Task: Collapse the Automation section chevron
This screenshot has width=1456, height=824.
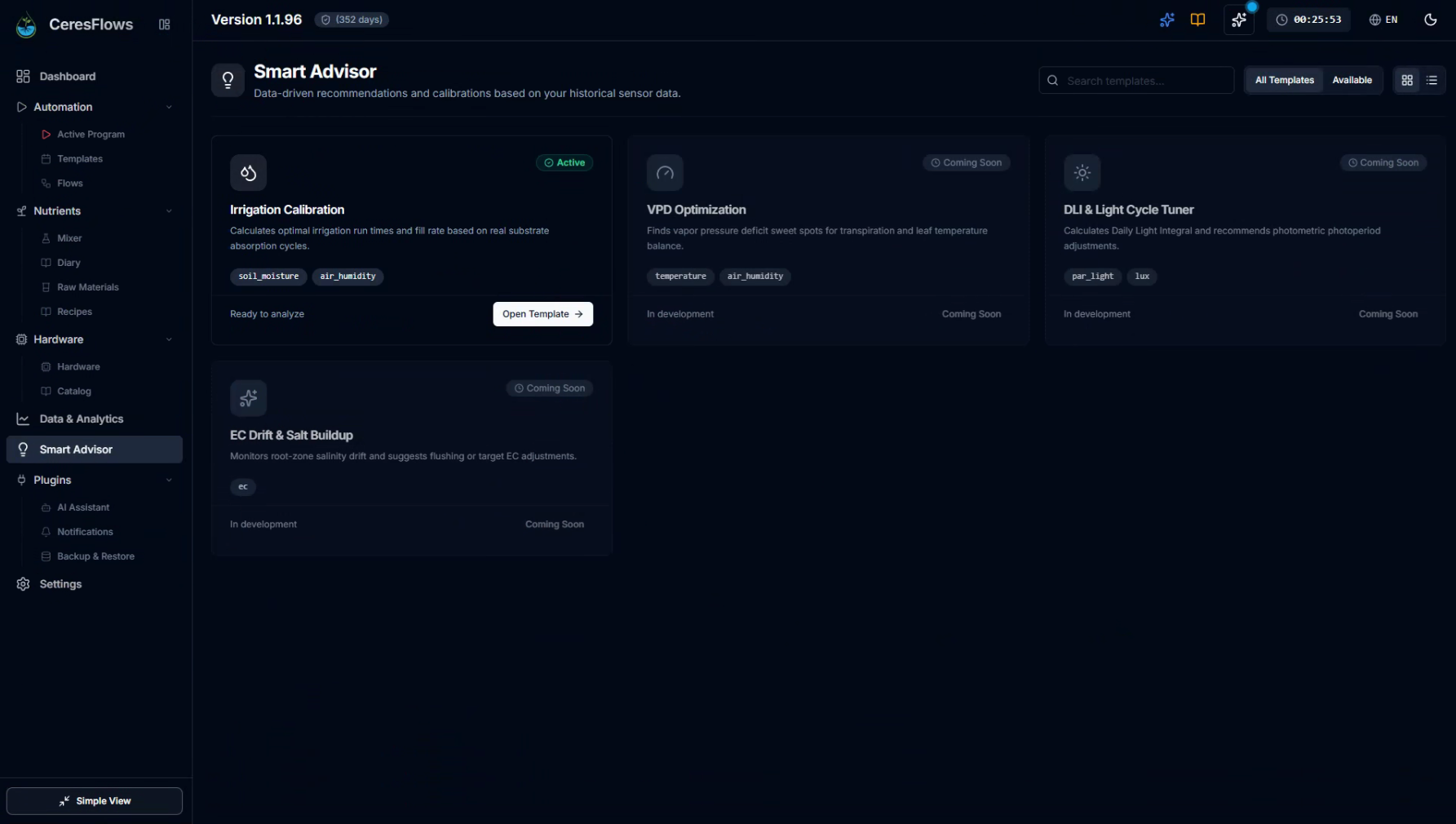Action: tap(169, 107)
